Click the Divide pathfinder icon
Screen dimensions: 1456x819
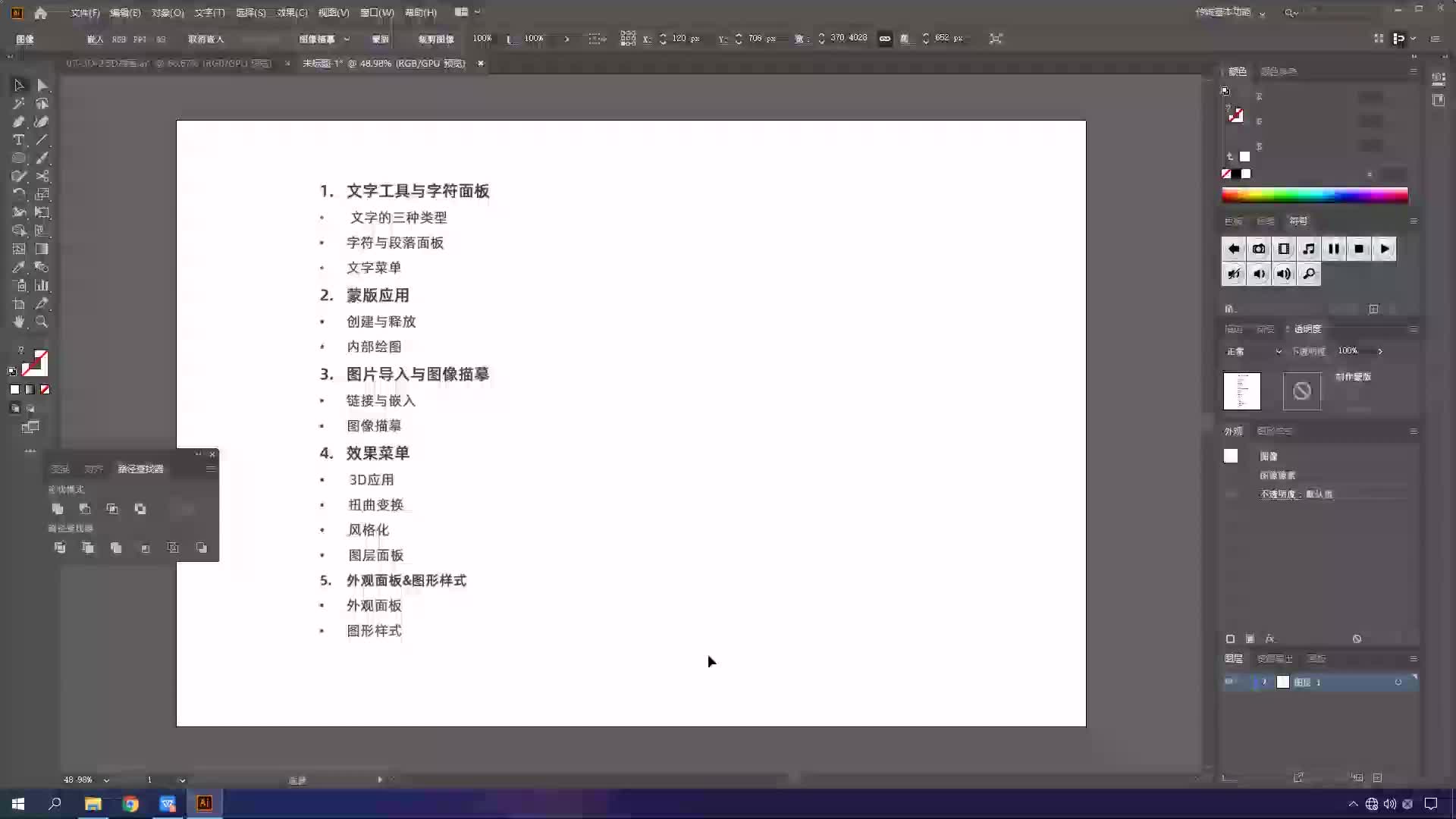click(60, 548)
